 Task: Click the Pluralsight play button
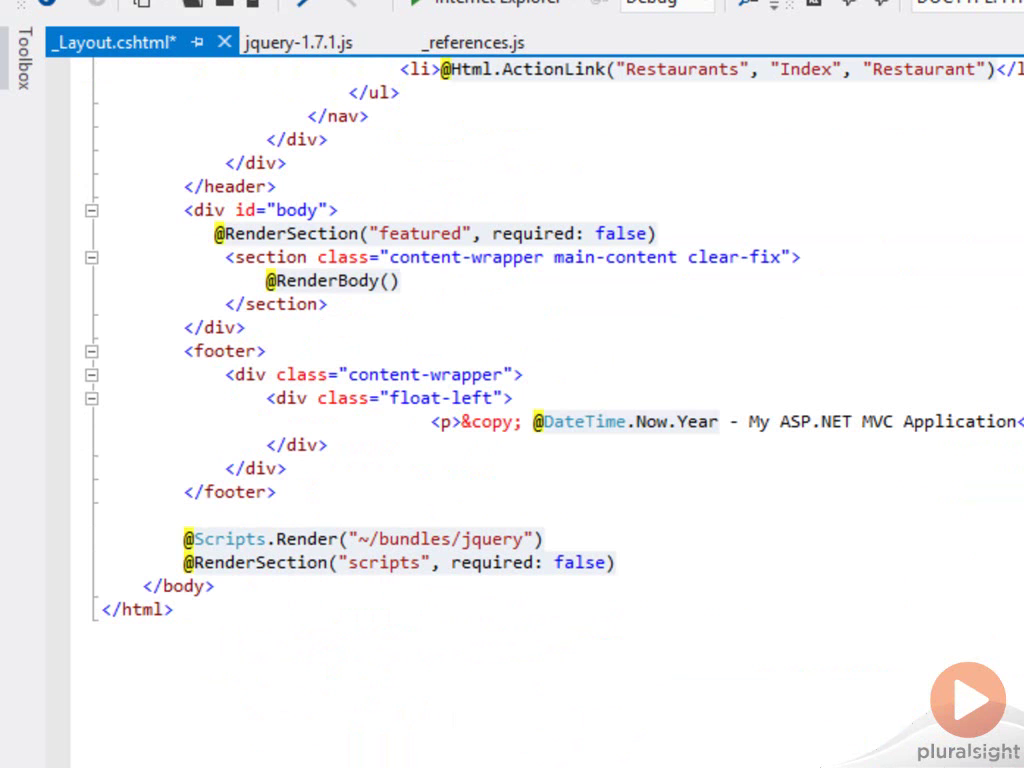pyautogui.click(x=967, y=700)
